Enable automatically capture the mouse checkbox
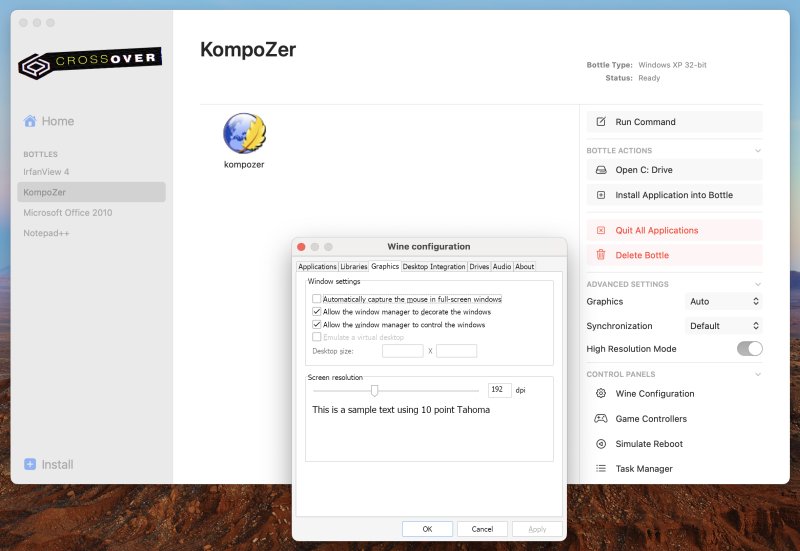This screenshot has width=800, height=551. click(317, 299)
